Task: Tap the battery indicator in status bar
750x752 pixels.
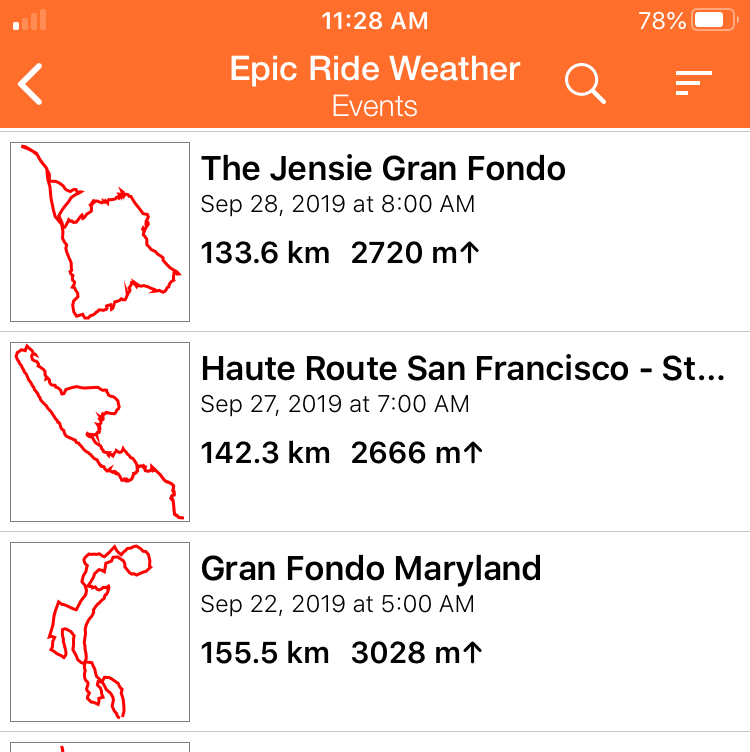Action: point(715,21)
